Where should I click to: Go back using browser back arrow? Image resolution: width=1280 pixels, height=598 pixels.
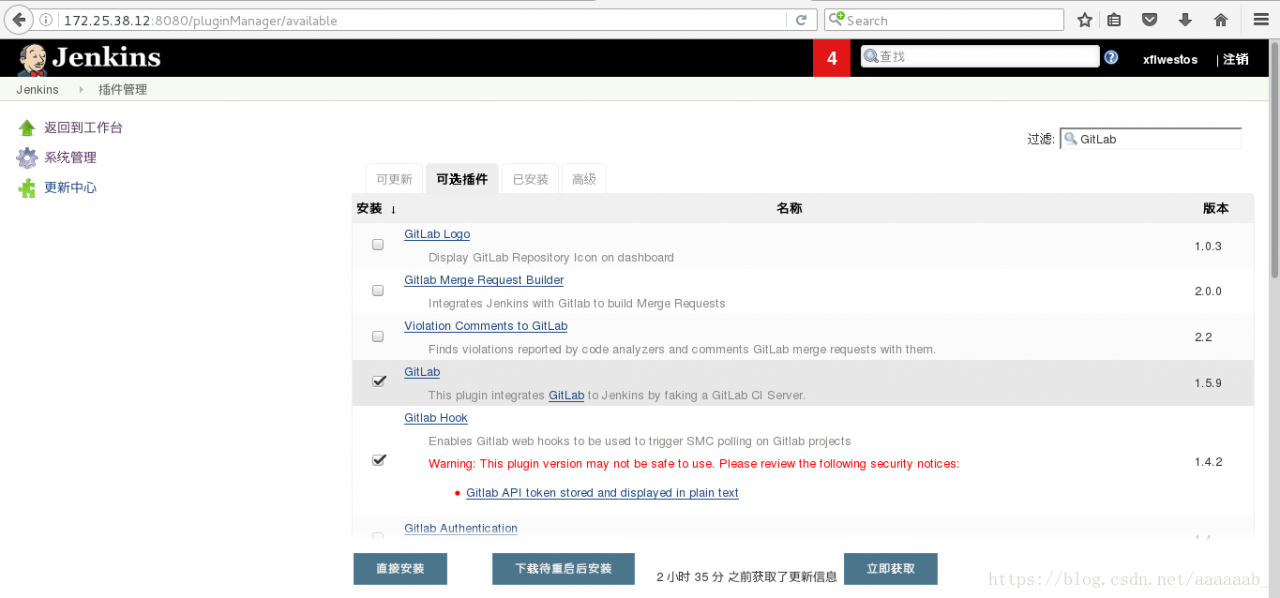tap(17, 20)
